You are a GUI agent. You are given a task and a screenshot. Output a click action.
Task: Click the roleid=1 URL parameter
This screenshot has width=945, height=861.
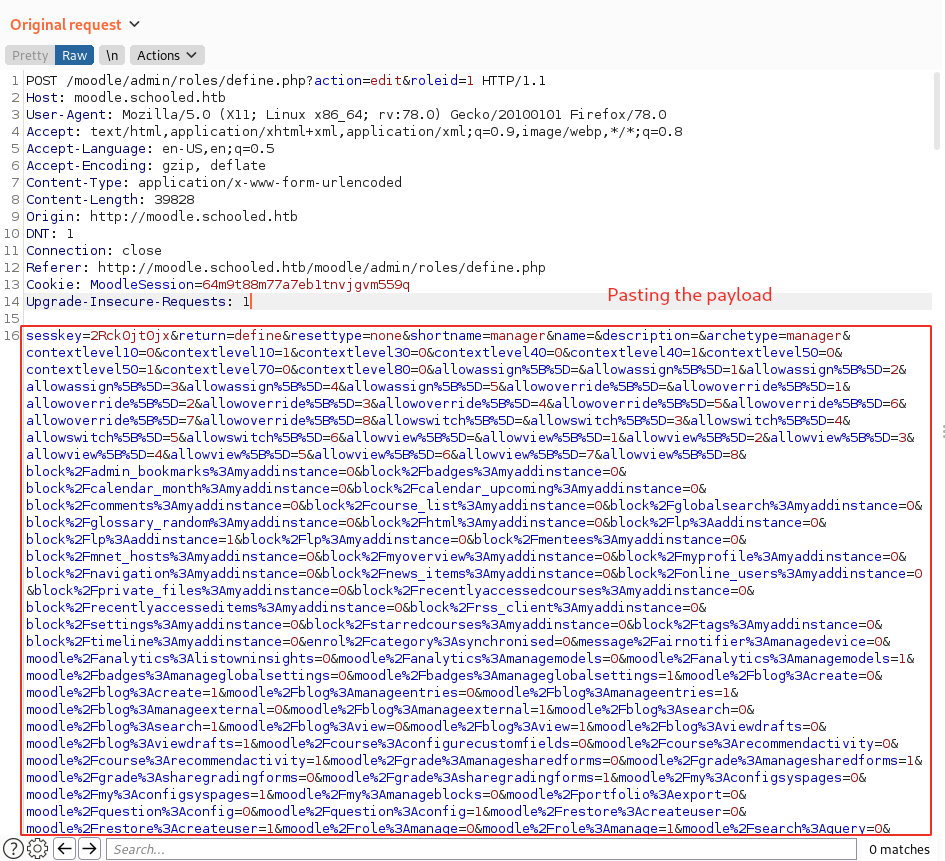[442, 81]
